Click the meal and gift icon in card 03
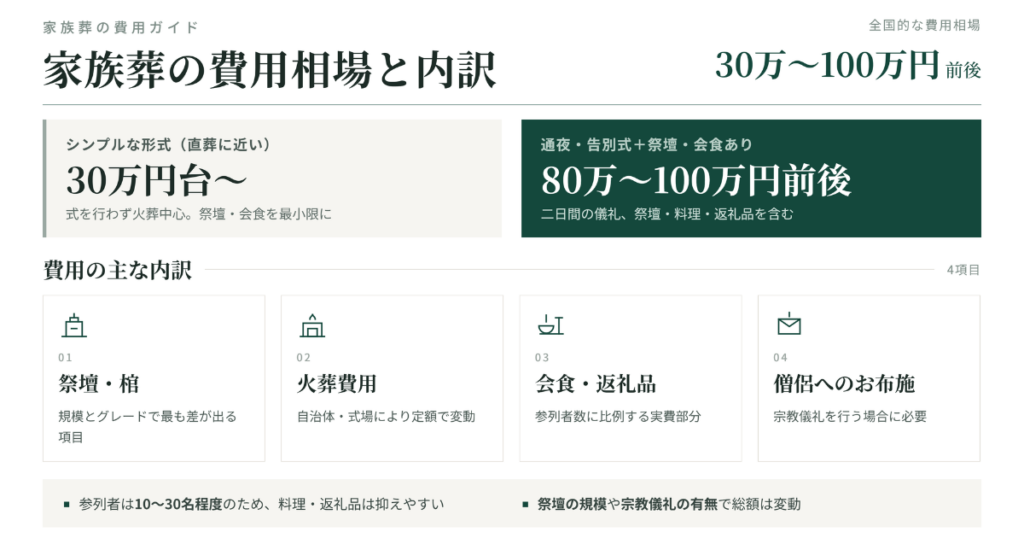Viewport: 1024px width, 538px height. coord(551,325)
